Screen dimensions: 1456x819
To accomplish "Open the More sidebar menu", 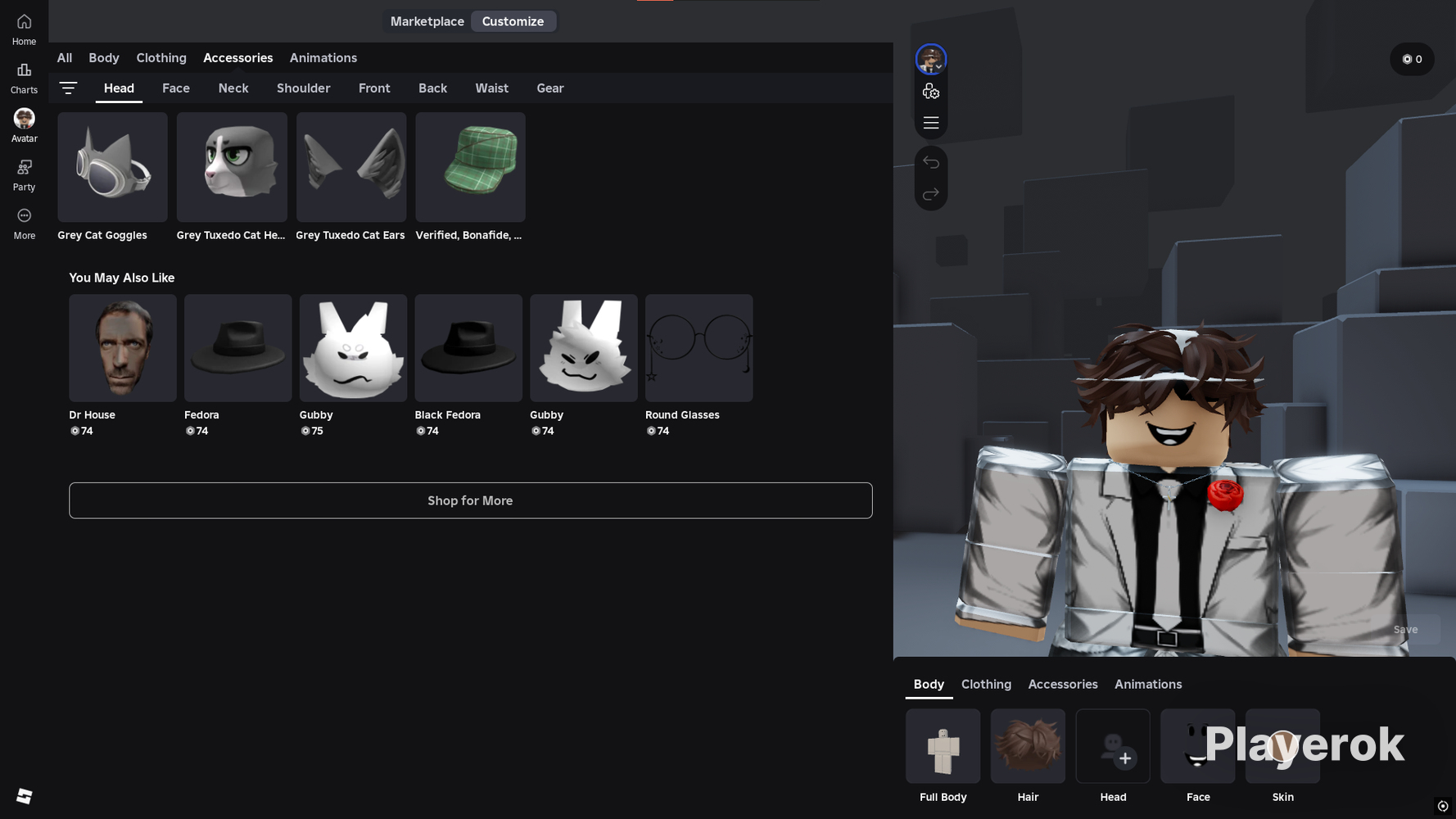I will (x=24, y=224).
